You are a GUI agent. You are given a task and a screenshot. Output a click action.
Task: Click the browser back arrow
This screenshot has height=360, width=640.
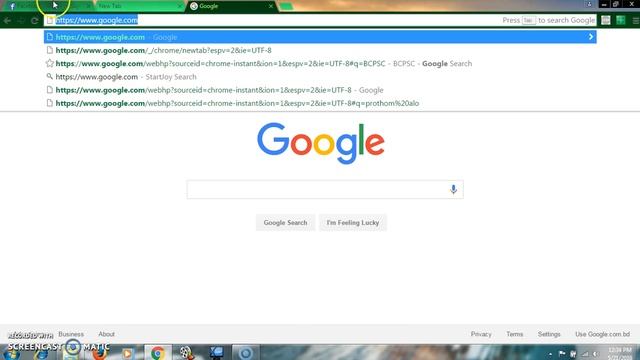click(x=7, y=20)
